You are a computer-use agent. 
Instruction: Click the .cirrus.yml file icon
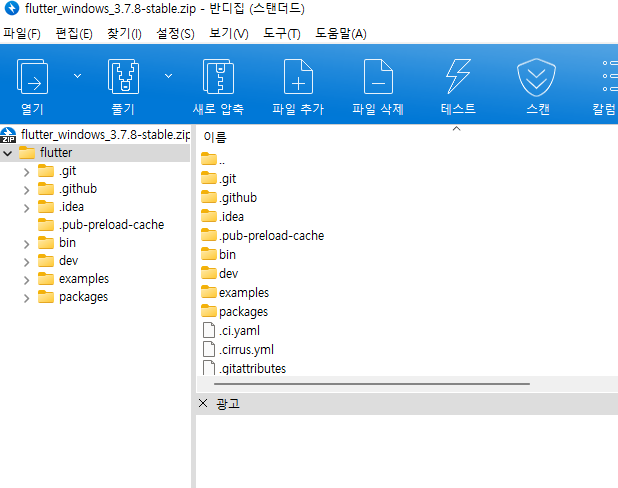(x=209, y=349)
